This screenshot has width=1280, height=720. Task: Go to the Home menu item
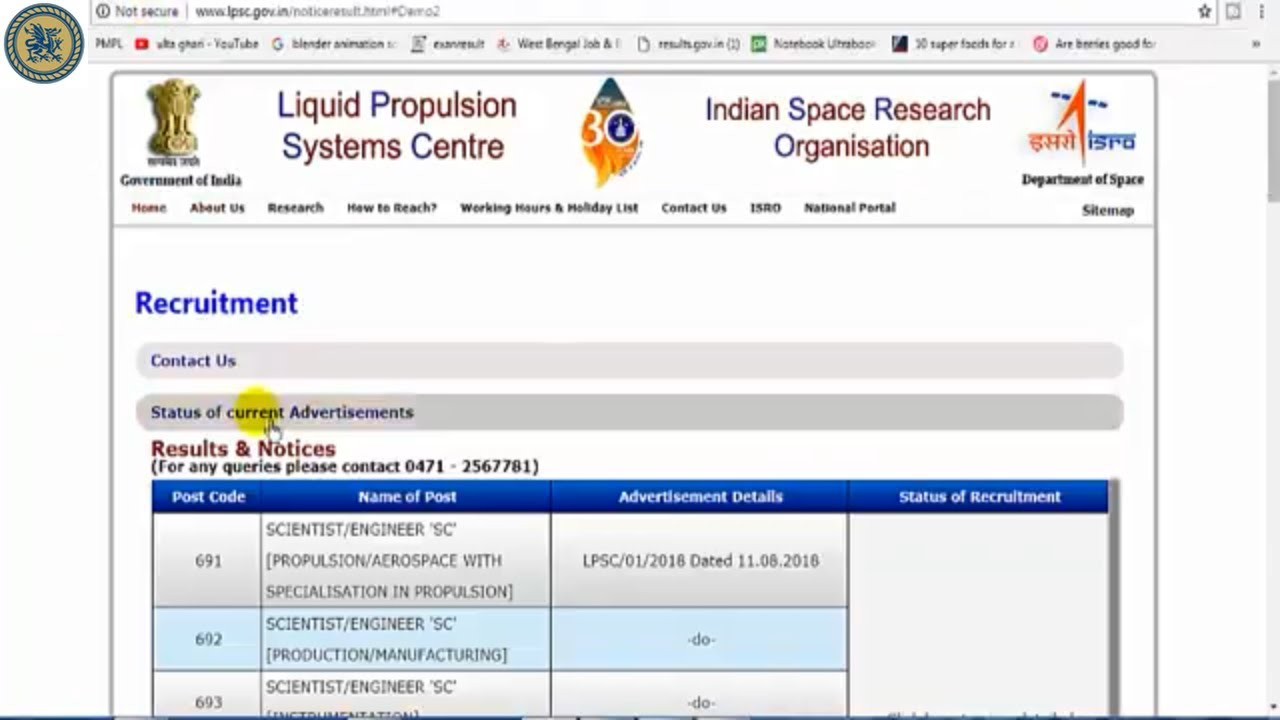click(149, 208)
